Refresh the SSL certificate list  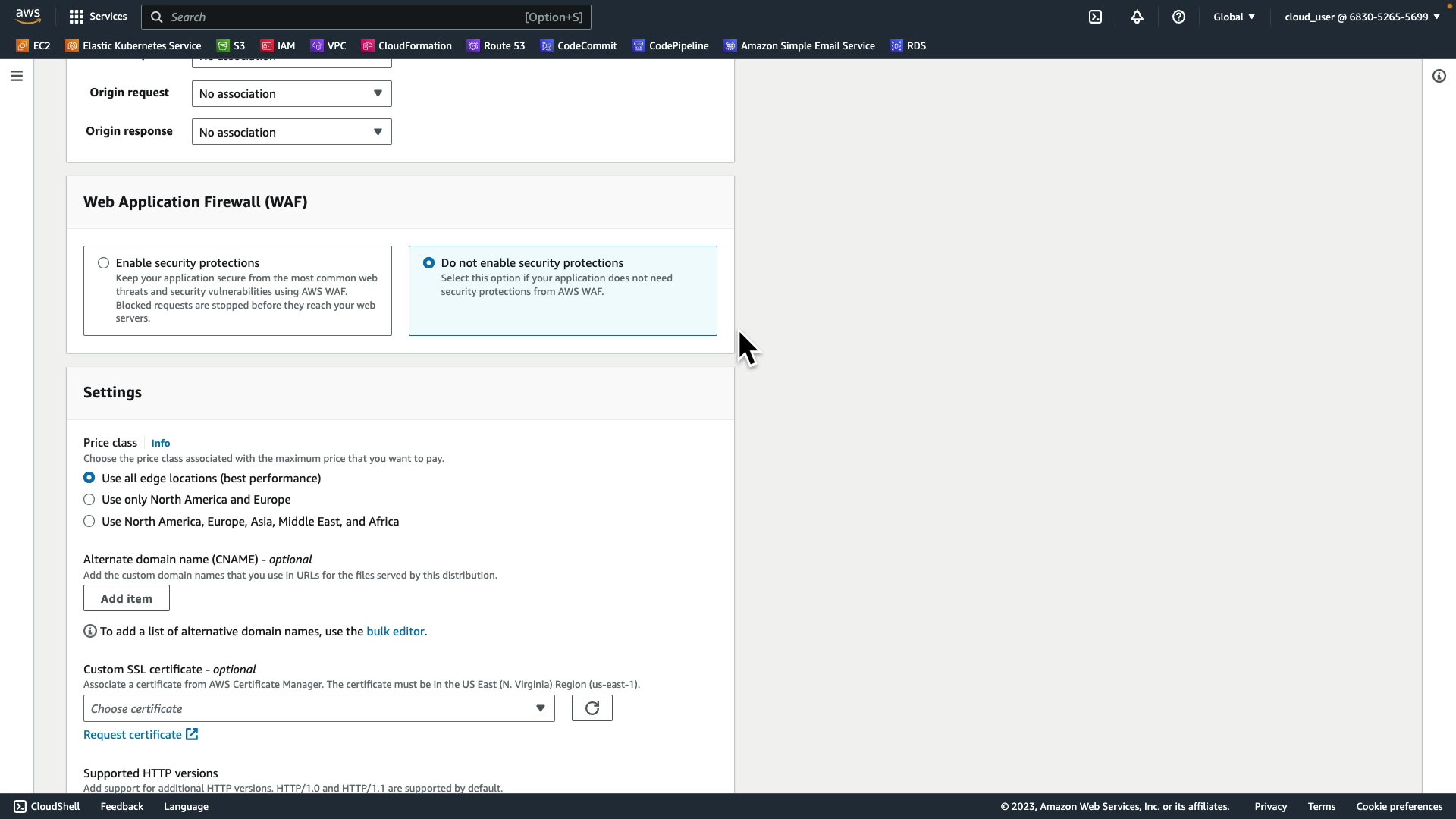click(x=591, y=708)
